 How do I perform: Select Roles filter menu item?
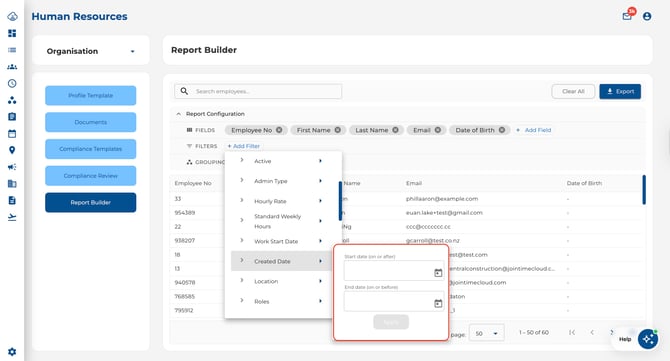pos(282,301)
